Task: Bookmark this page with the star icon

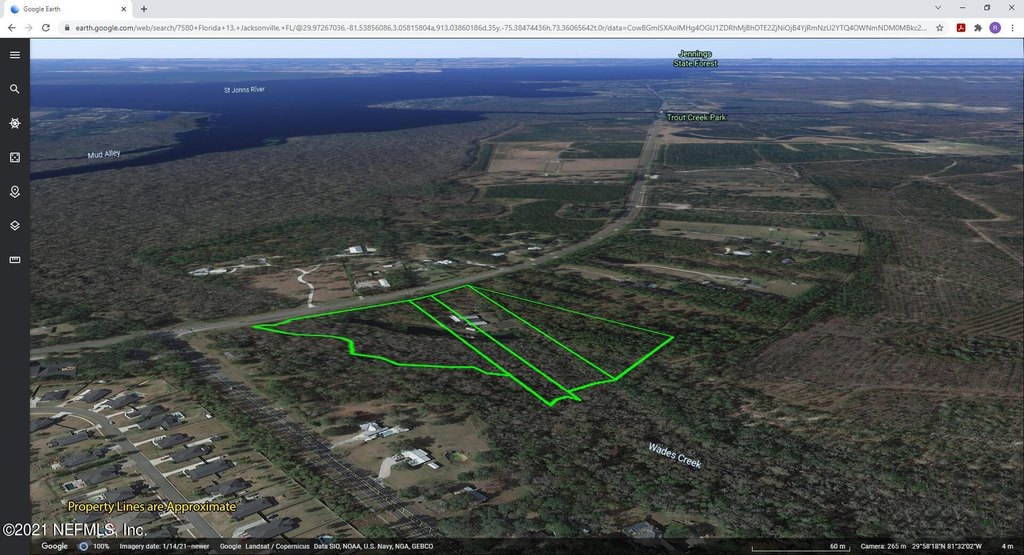Action: [x=939, y=28]
